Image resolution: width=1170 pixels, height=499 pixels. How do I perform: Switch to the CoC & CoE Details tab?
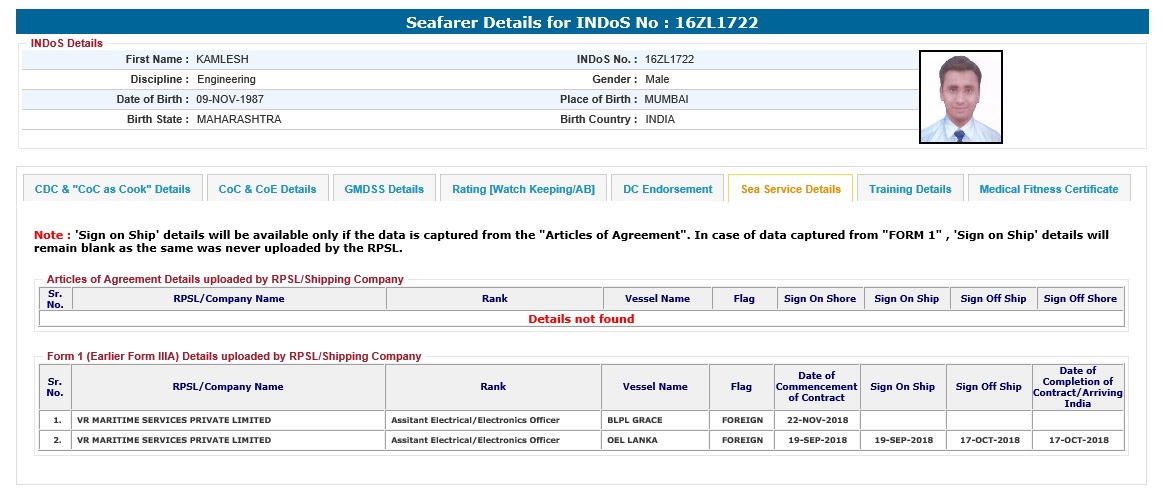point(267,189)
